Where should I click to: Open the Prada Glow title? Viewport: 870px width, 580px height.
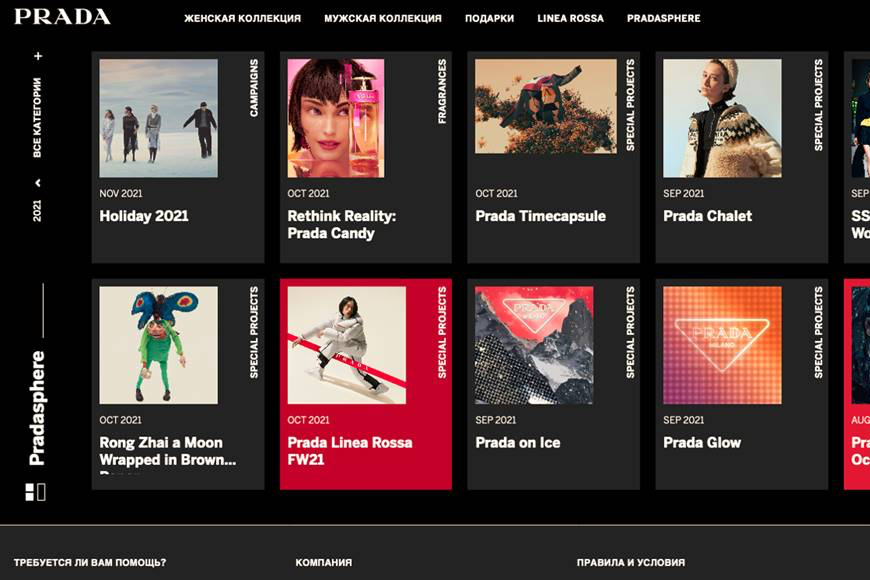click(x=702, y=442)
